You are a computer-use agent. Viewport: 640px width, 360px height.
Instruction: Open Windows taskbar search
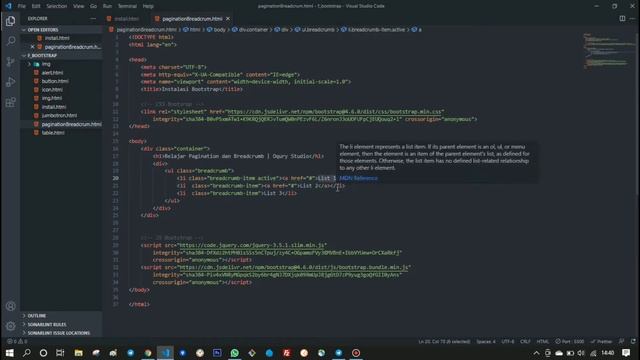tap(27, 353)
